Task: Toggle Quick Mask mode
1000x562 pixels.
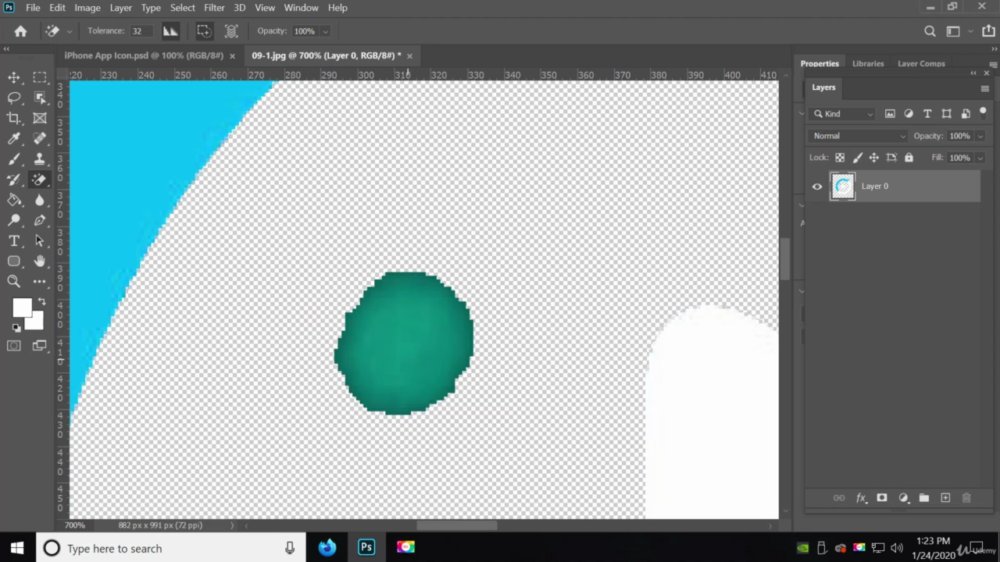Action: coord(13,346)
